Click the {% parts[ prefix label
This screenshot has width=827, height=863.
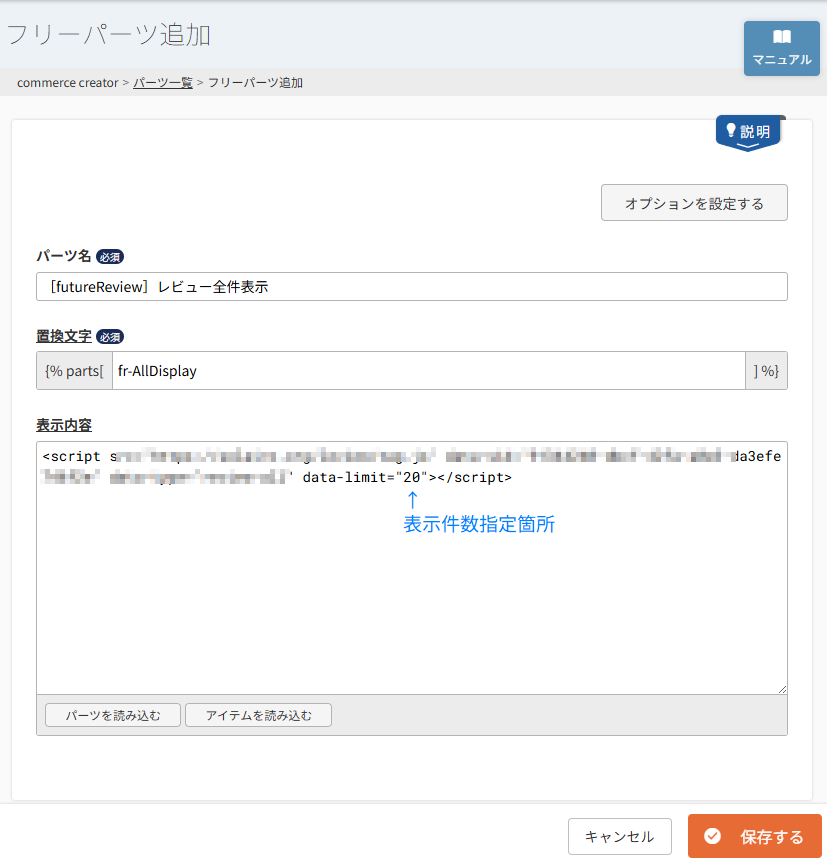point(74,371)
